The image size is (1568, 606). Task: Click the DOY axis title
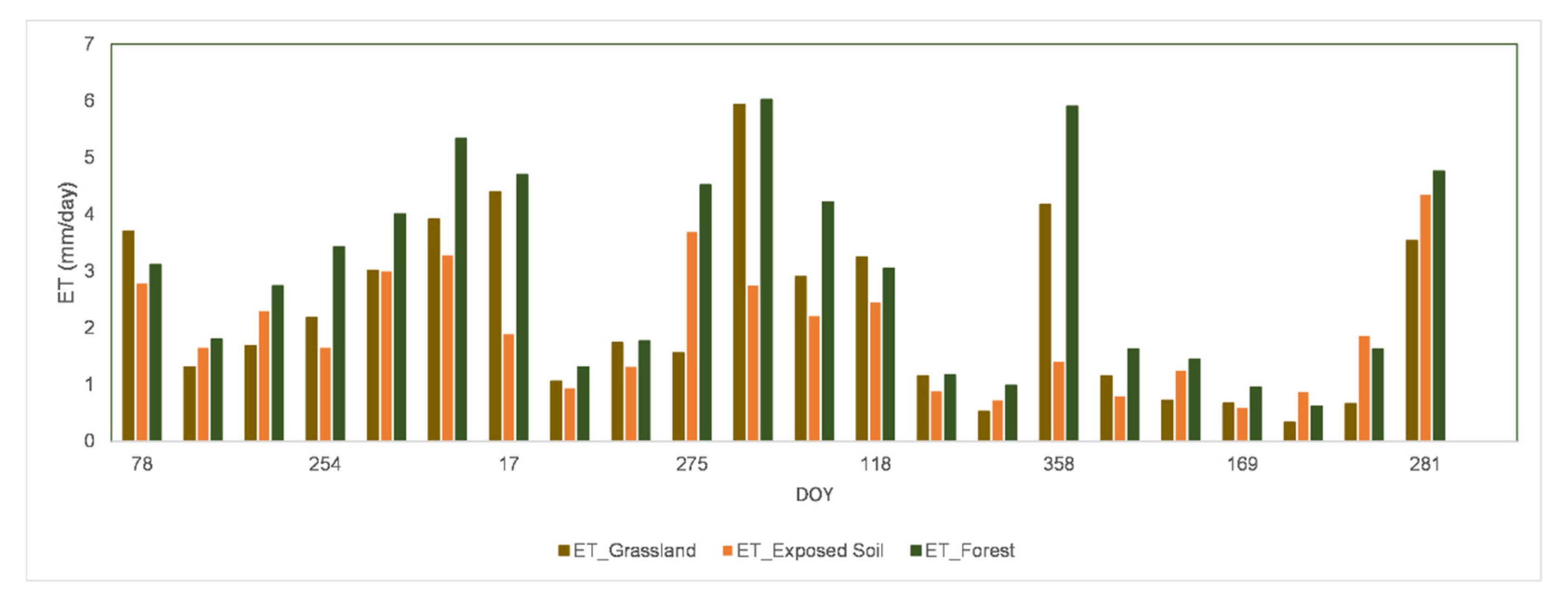coord(814,494)
